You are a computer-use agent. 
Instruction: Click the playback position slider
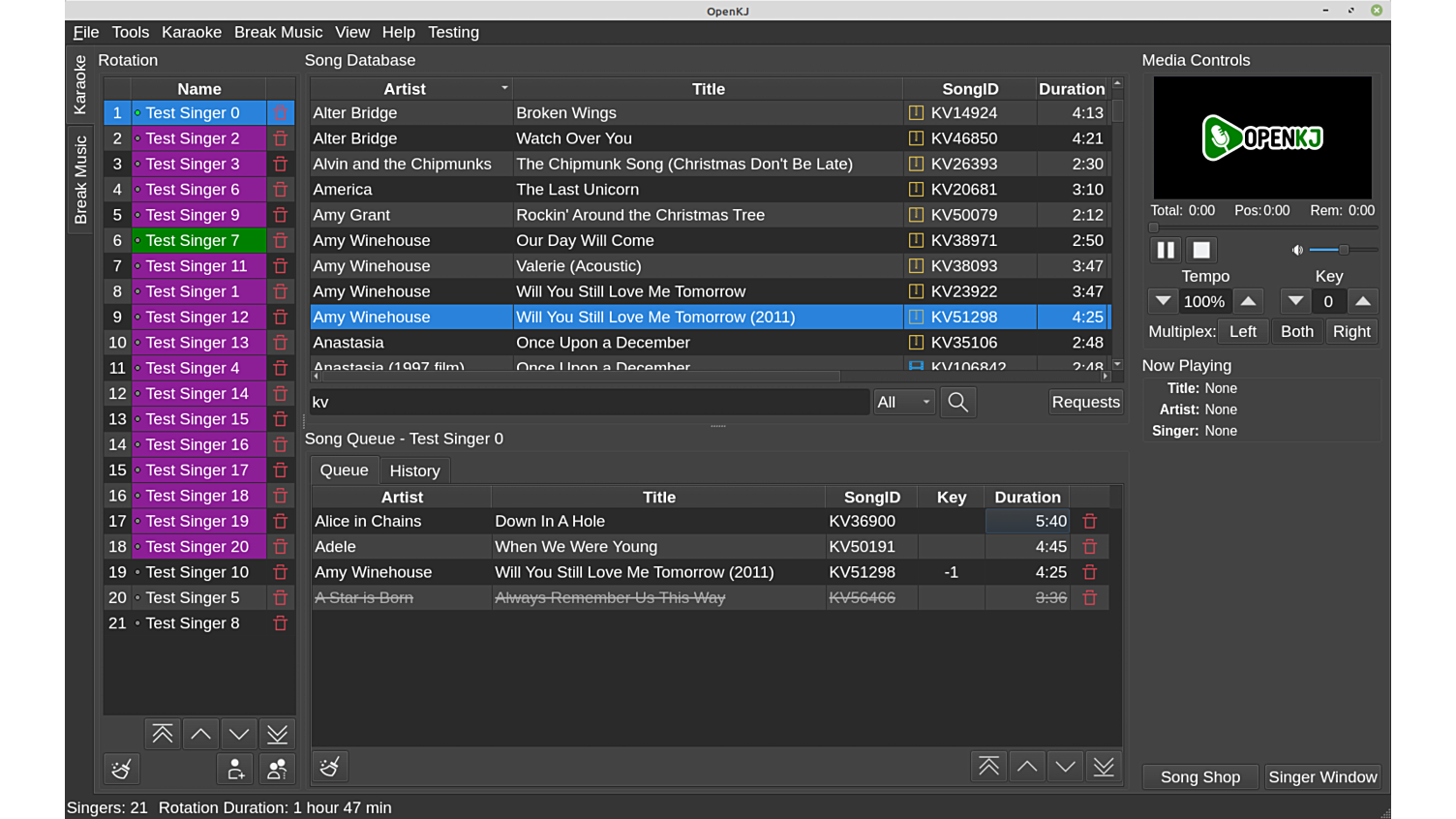tap(1263, 227)
